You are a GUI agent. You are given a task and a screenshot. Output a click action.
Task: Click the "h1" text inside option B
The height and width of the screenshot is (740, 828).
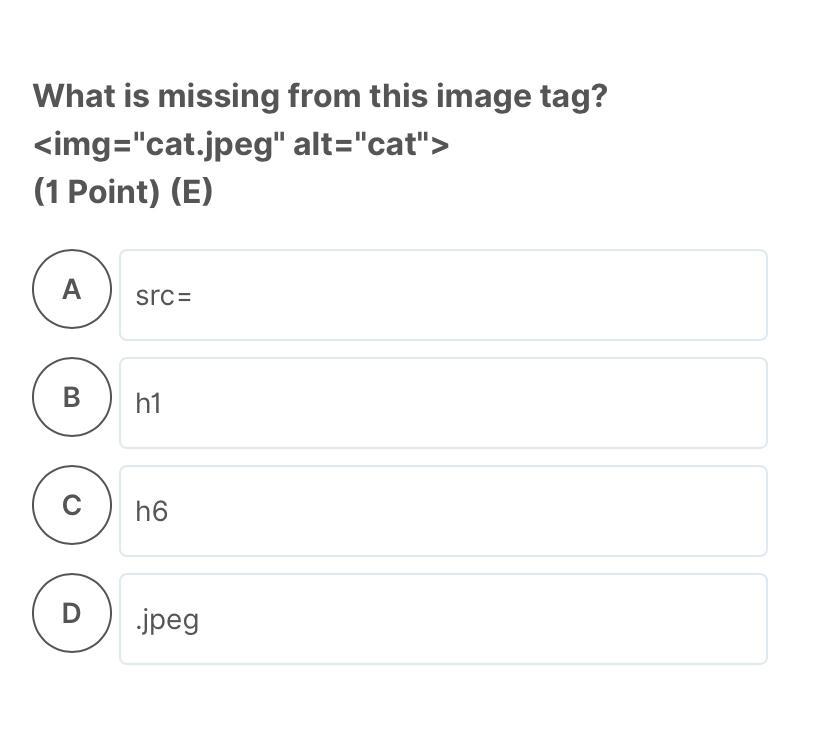pos(148,404)
